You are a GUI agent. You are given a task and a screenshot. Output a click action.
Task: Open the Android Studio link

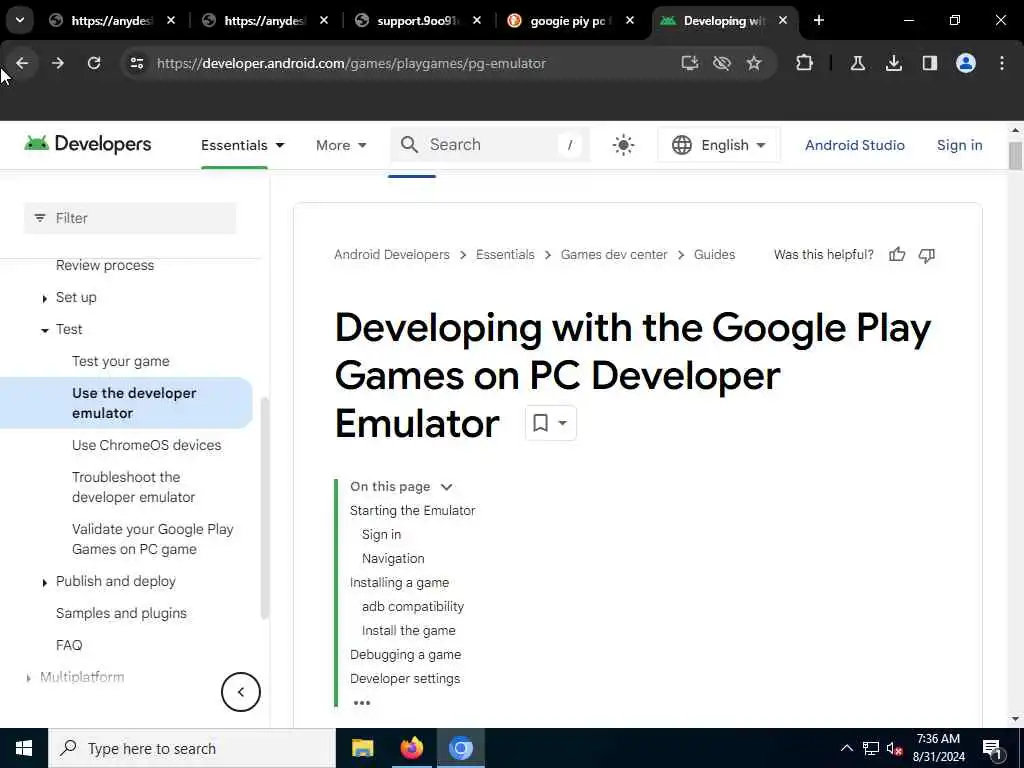click(x=854, y=145)
